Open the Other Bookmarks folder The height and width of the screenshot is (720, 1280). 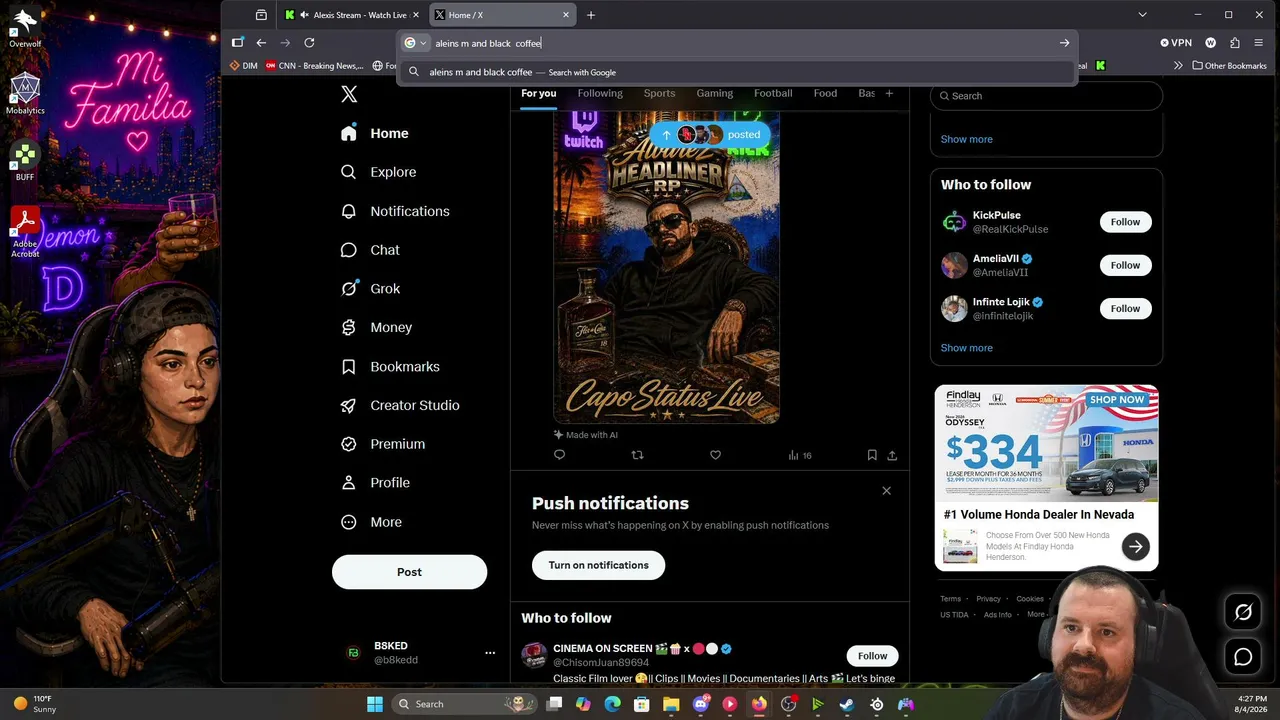click(x=1229, y=66)
